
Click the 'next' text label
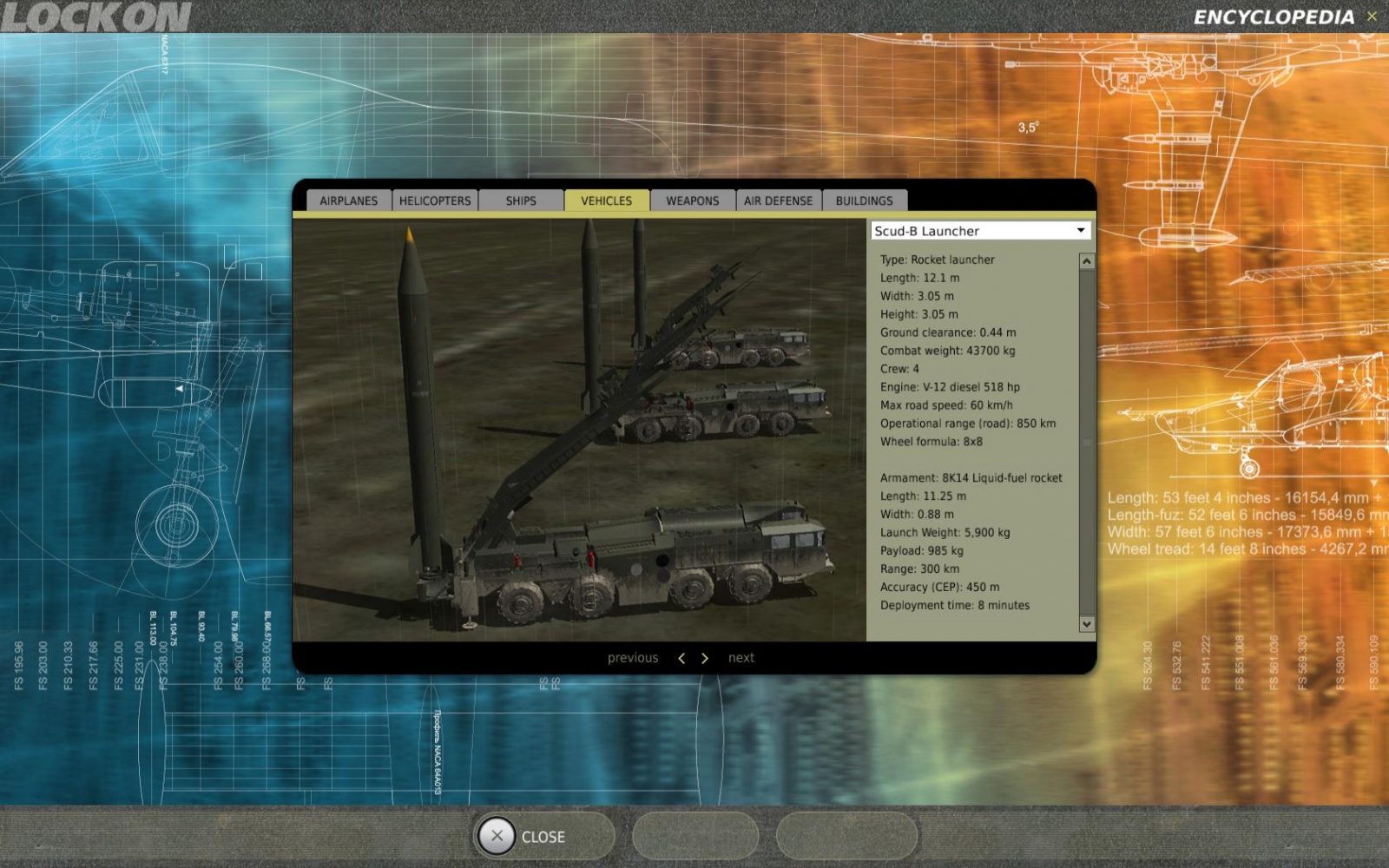(x=741, y=658)
